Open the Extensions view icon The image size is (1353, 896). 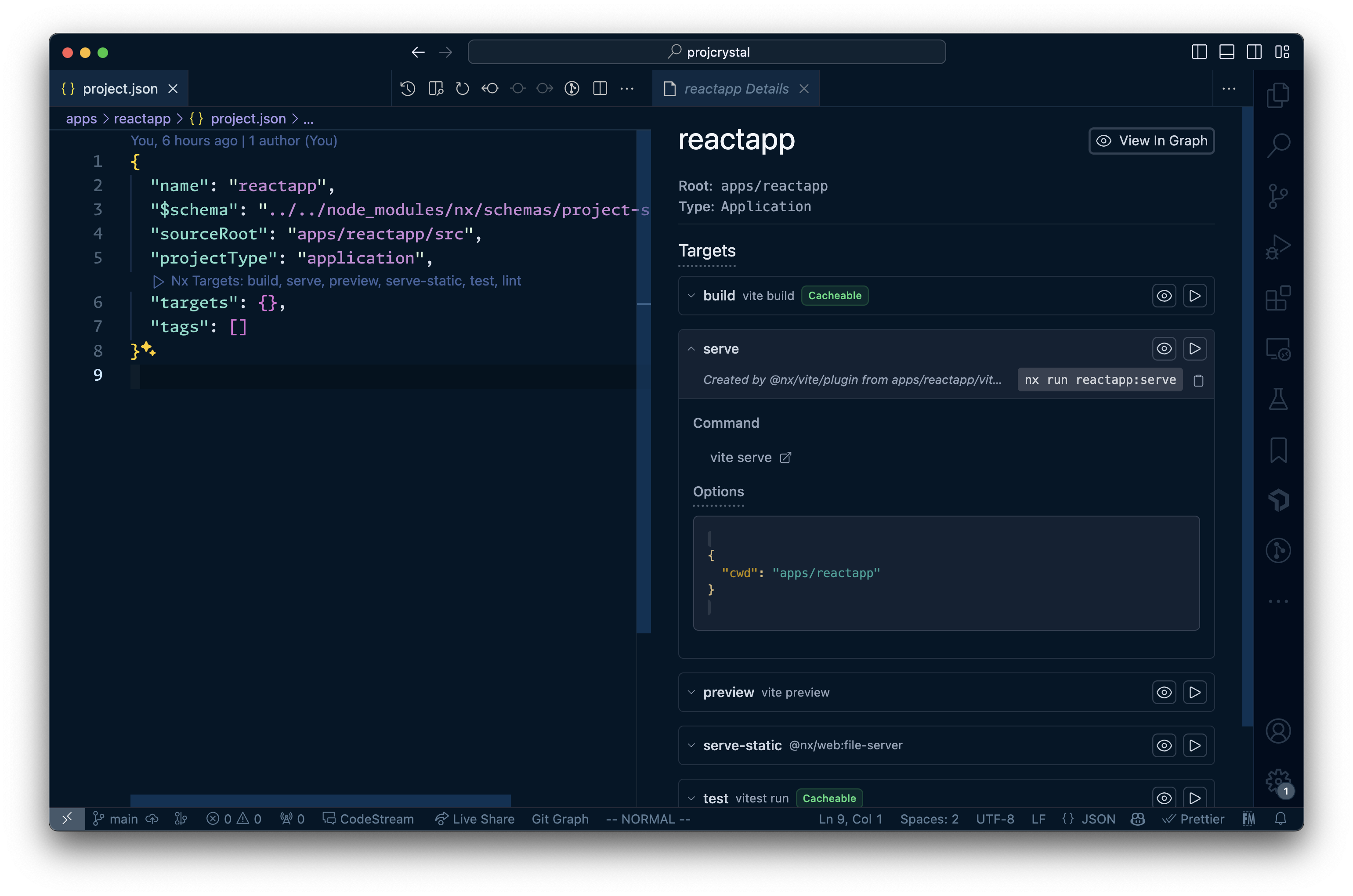pos(1278,298)
